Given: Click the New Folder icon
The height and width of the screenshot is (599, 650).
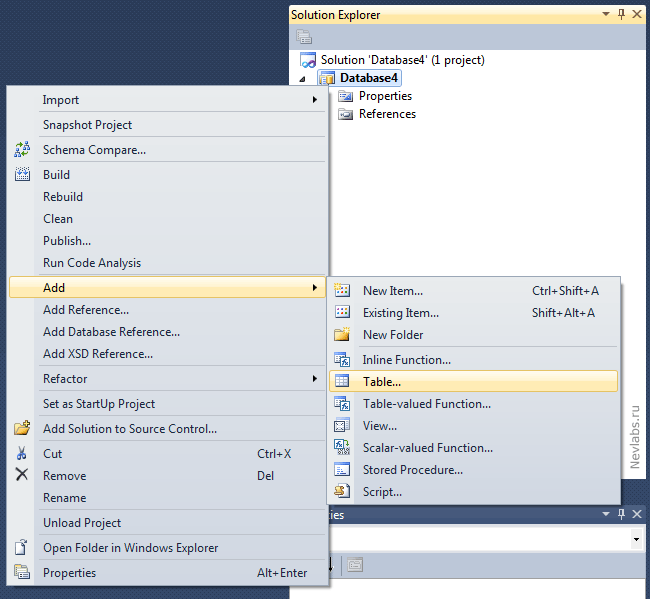Looking at the screenshot, I should (x=342, y=335).
